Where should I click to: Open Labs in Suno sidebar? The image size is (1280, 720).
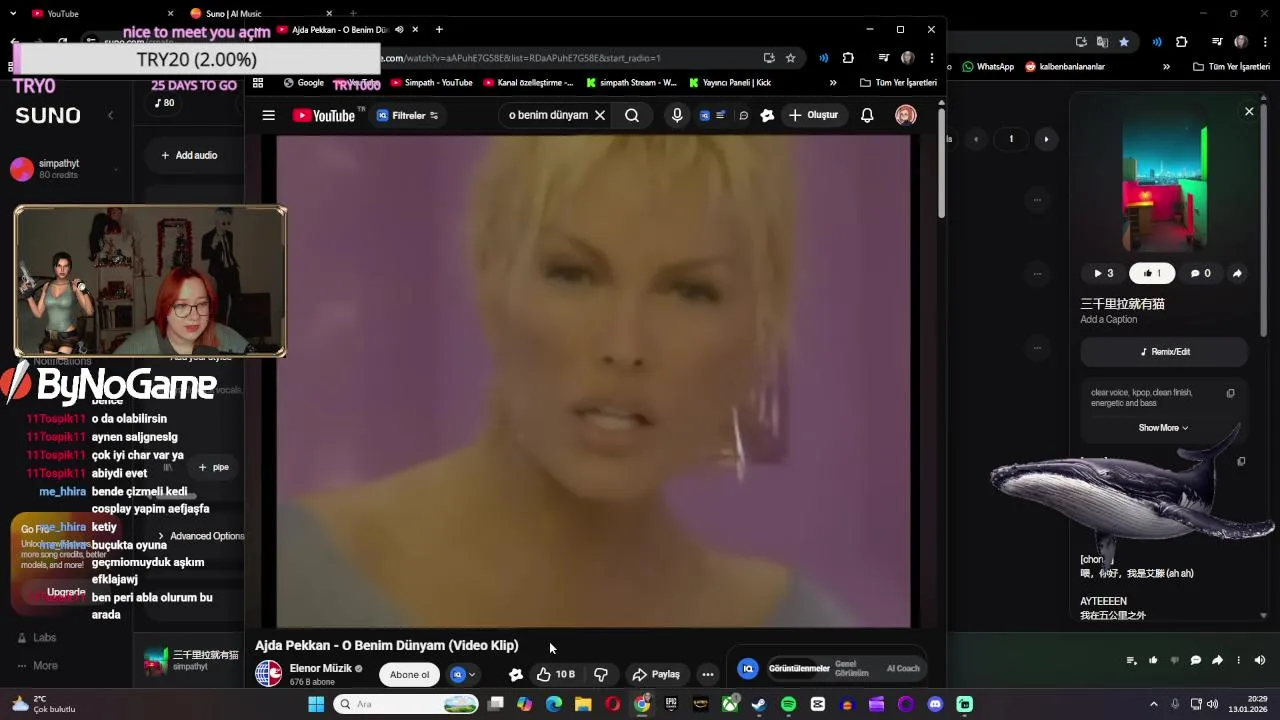[x=37, y=637]
